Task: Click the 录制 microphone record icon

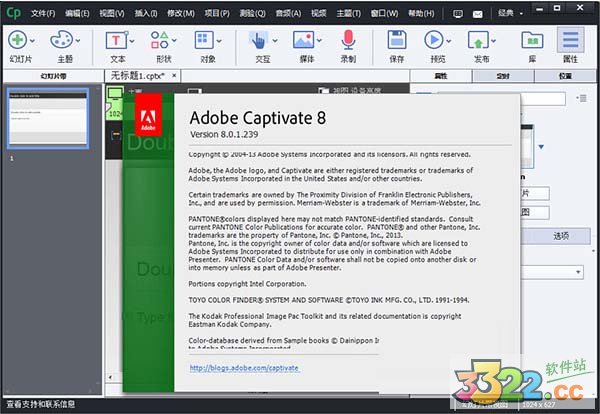Action: coord(348,40)
